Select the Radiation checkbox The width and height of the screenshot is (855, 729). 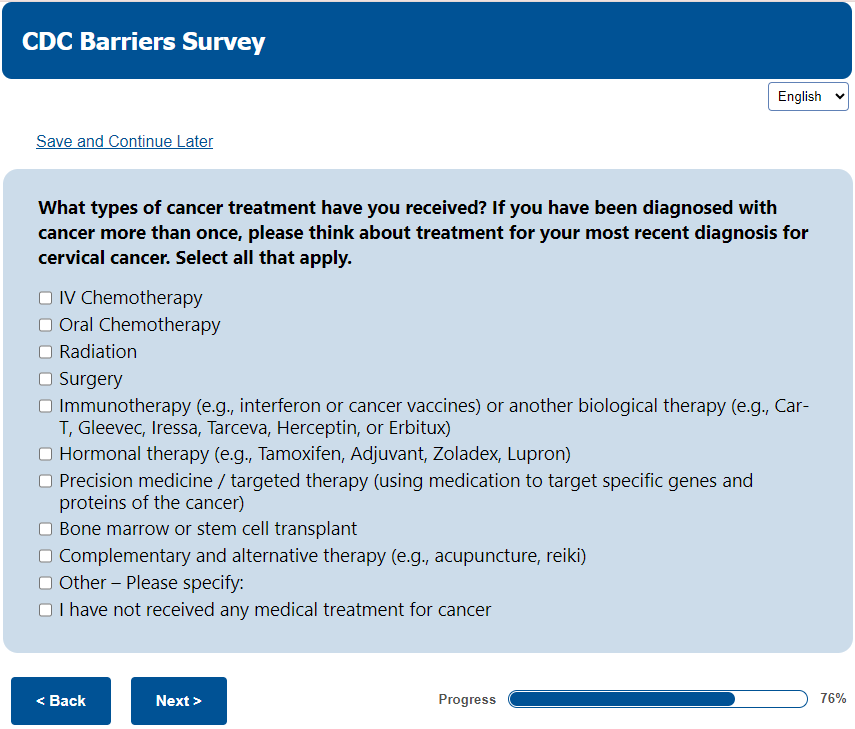45,352
